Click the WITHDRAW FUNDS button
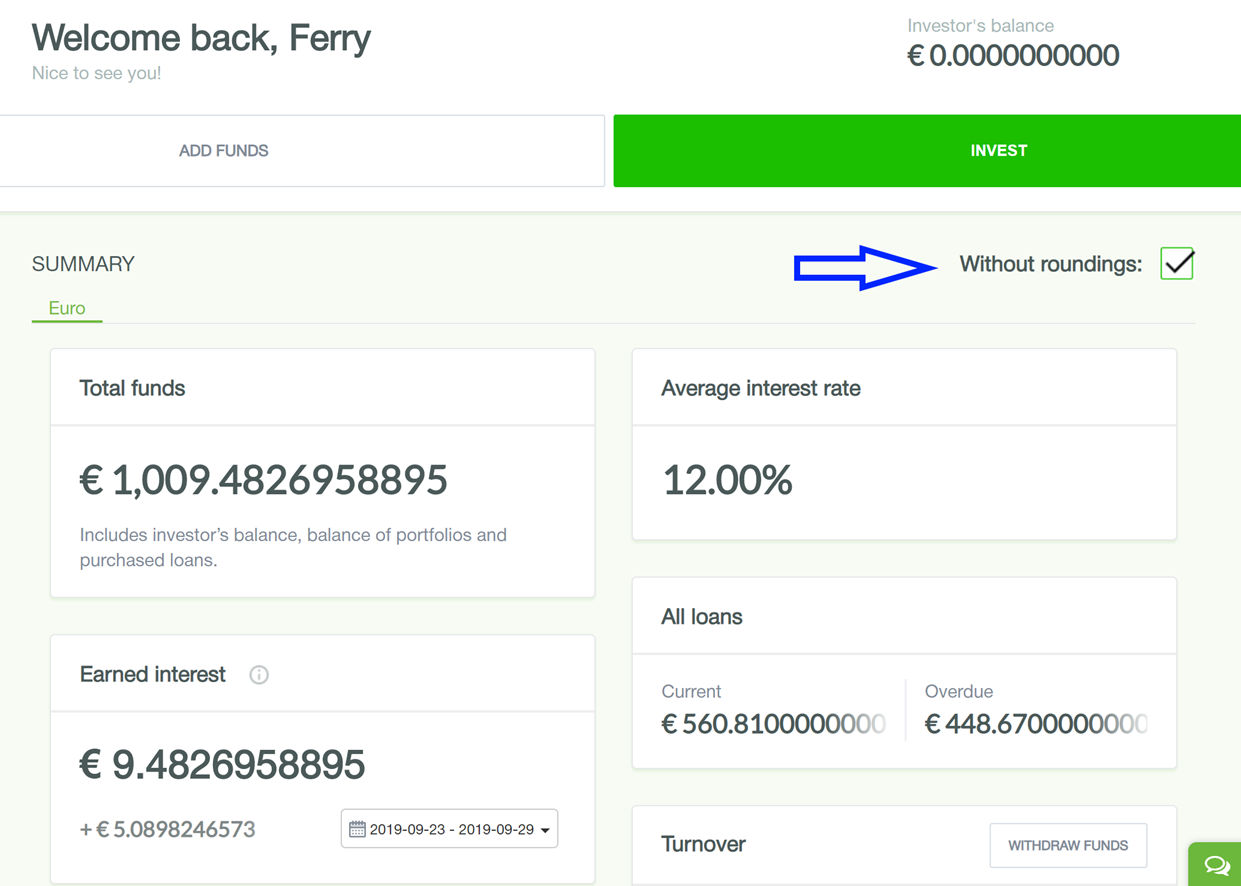This screenshot has height=886, width=1241. click(1068, 846)
